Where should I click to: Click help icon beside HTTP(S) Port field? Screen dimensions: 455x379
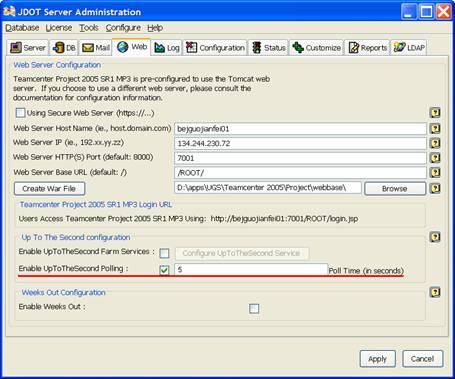click(x=435, y=158)
